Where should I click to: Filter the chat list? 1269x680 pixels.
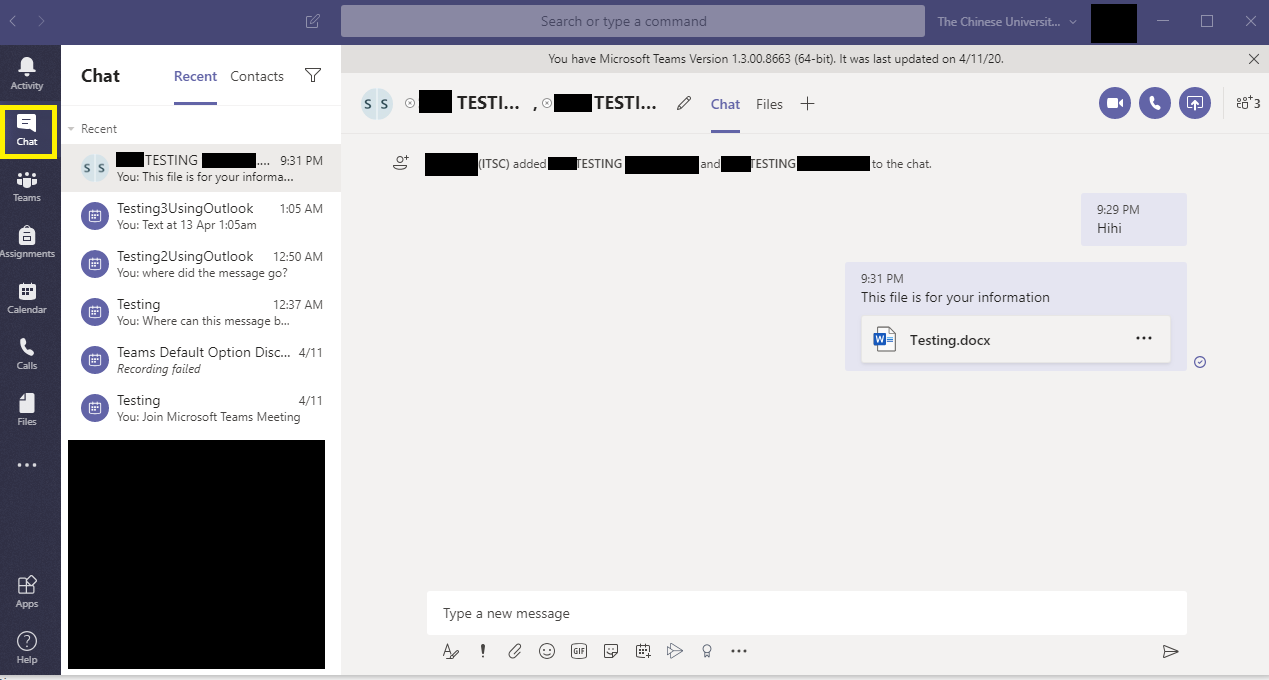(x=313, y=76)
